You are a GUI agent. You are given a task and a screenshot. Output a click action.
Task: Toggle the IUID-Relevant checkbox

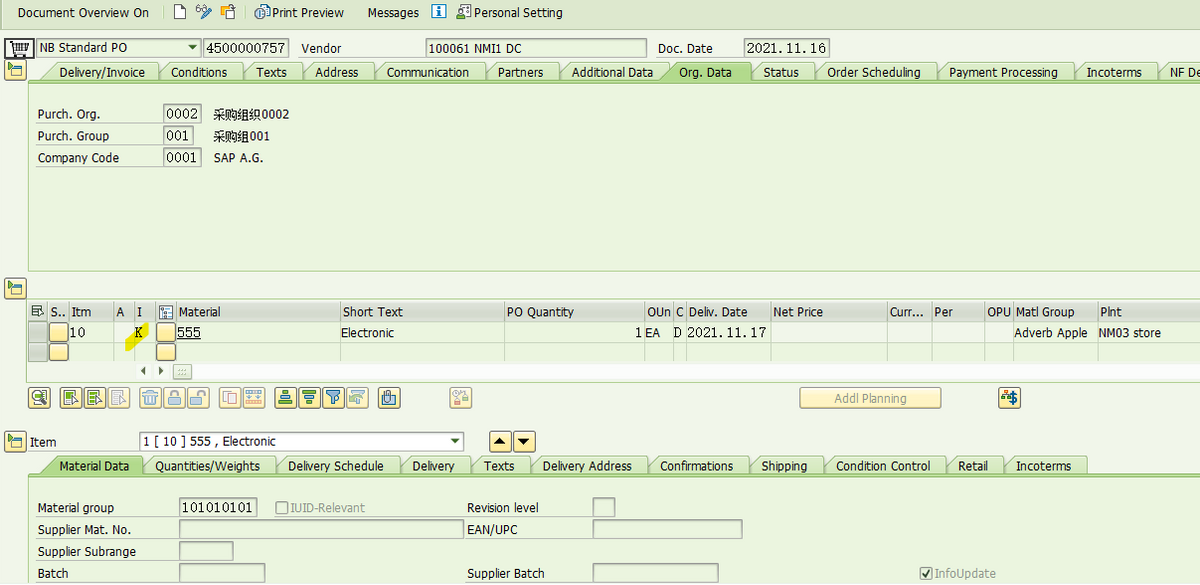click(x=282, y=507)
